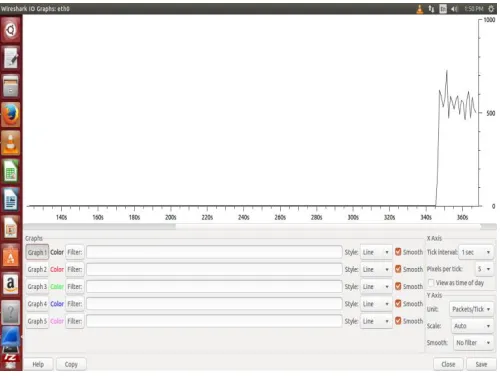Pick the pink Color for Graph 5
This screenshot has width=500, height=380.
[57, 321]
